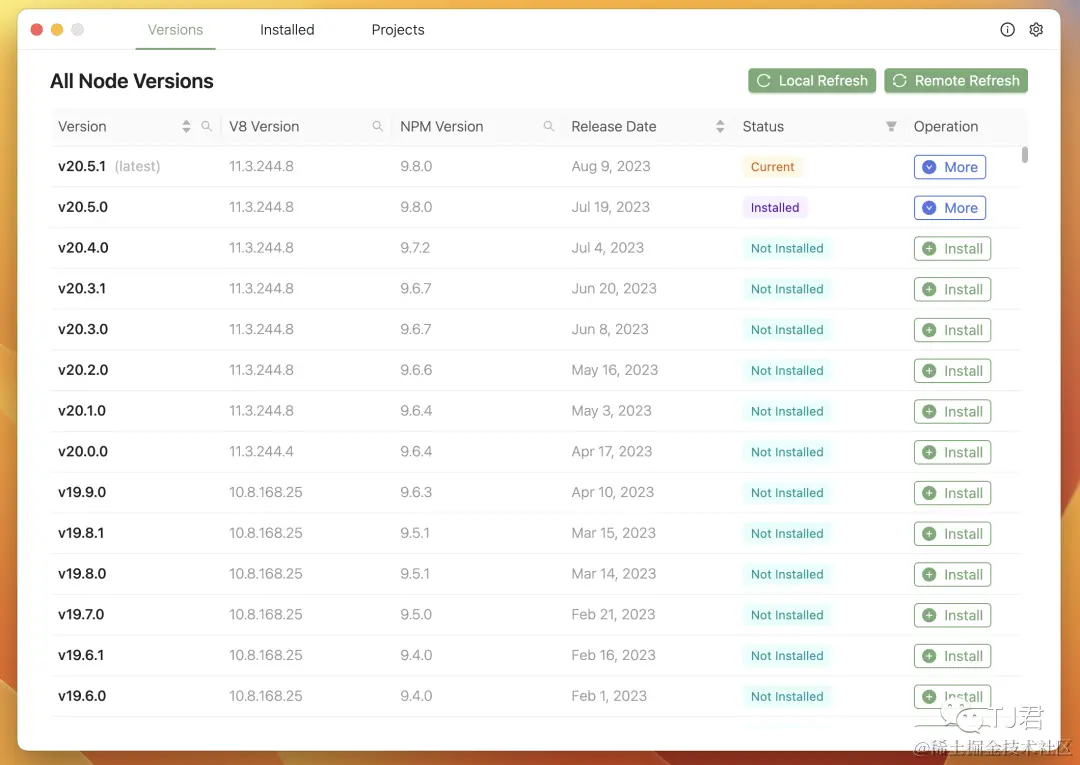Sort by Release Date column arrows
The width and height of the screenshot is (1080, 765).
(x=720, y=127)
